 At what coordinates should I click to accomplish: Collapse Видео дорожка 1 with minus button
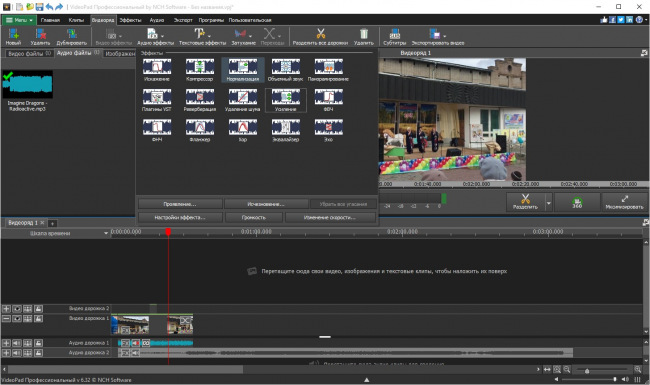click(6, 319)
